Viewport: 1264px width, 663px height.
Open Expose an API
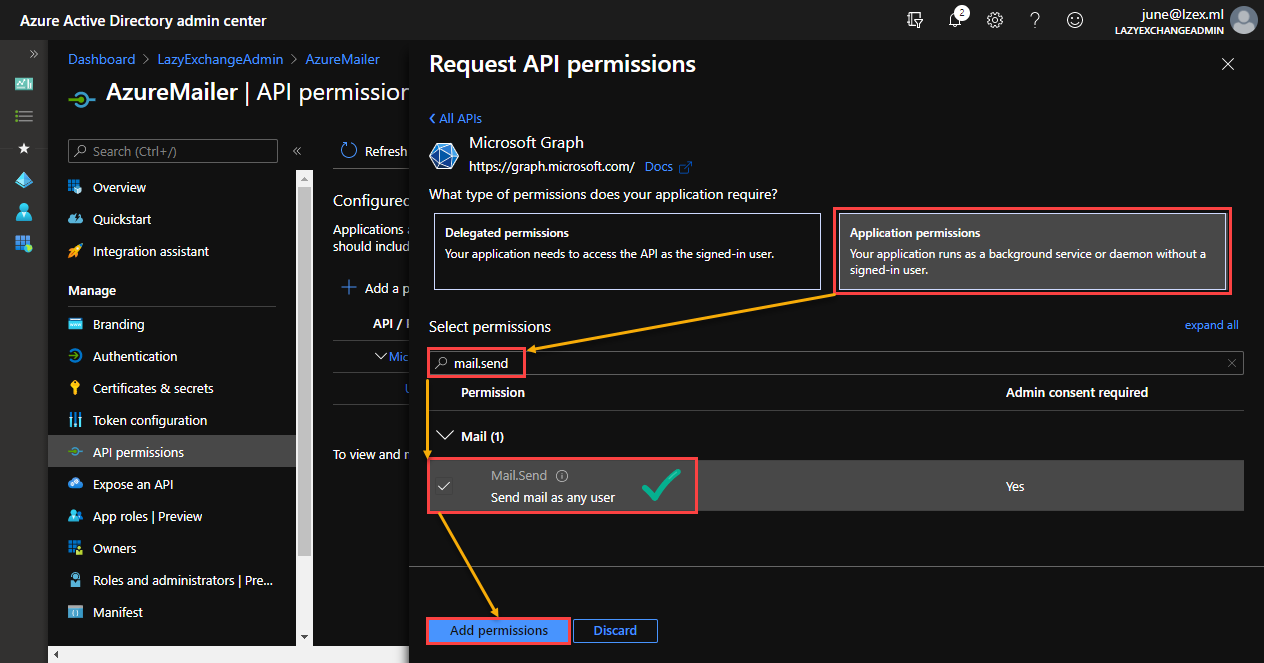pyautogui.click(x=172, y=484)
